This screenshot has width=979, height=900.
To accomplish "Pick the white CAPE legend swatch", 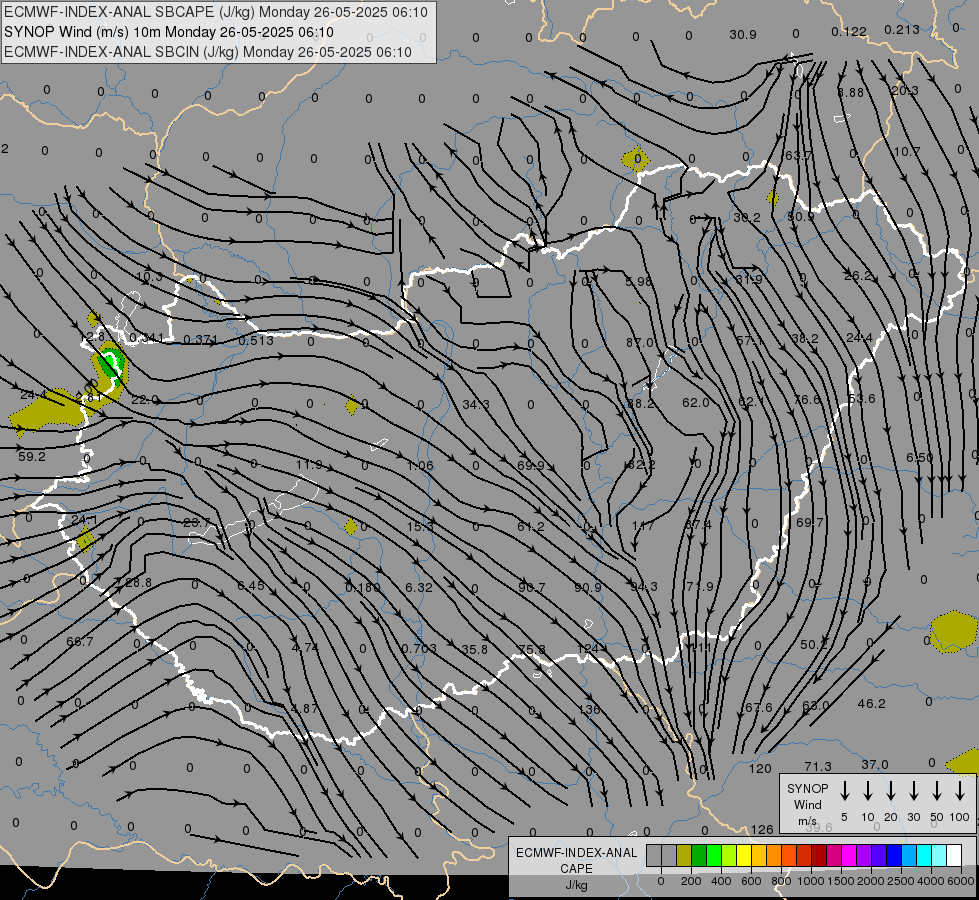I will coord(953,856).
